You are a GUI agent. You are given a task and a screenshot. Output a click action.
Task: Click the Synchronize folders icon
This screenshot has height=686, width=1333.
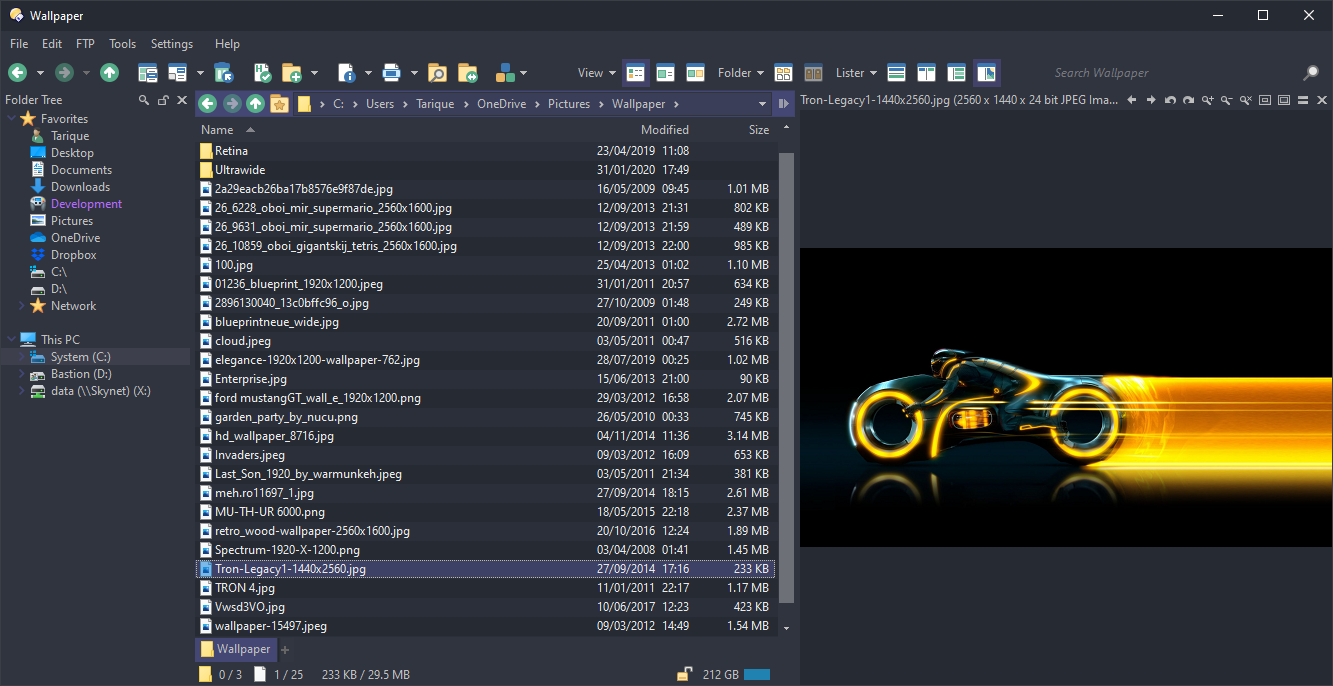(468, 72)
